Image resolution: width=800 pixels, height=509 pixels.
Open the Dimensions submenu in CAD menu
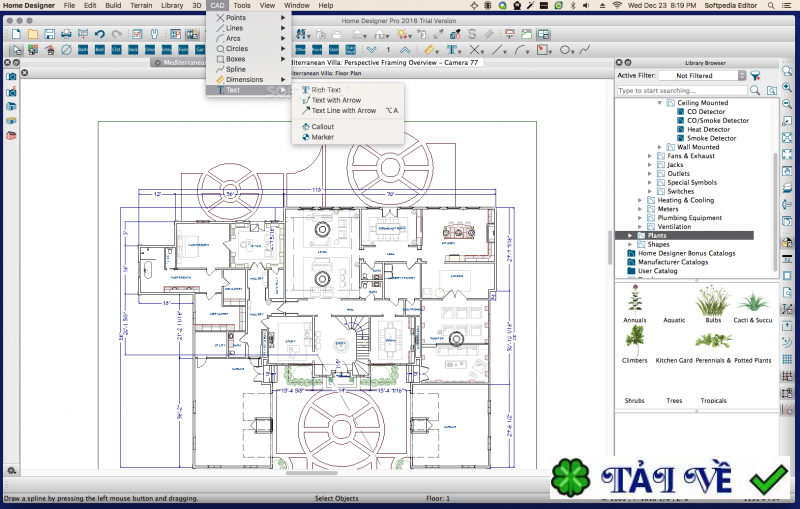pos(244,80)
